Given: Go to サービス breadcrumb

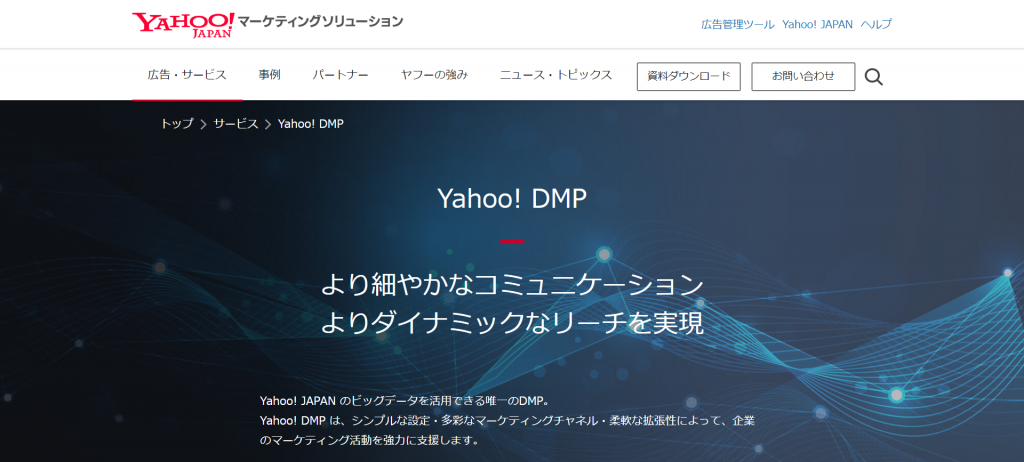Looking at the screenshot, I should [236, 124].
